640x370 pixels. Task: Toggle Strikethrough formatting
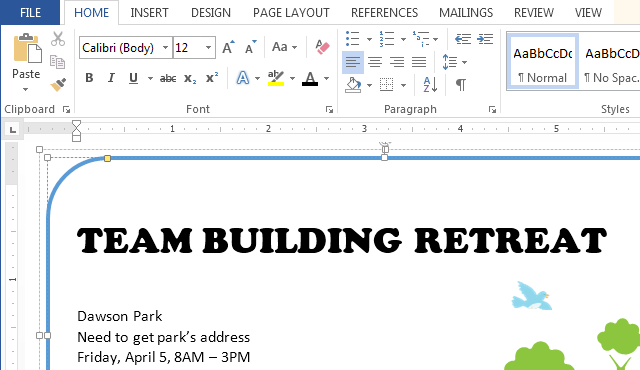pos(168,78)
